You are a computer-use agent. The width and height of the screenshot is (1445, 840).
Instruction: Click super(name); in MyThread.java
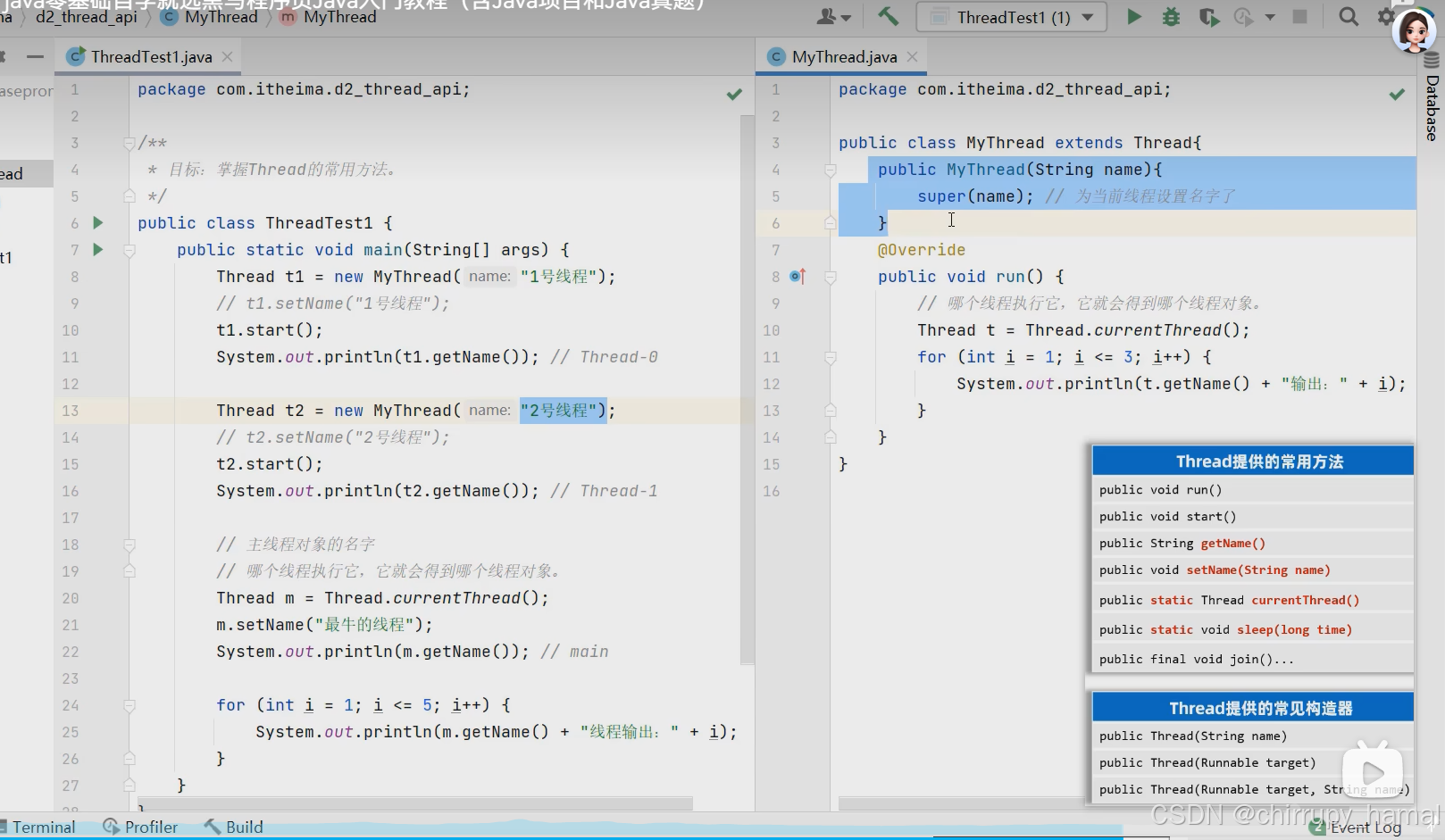point(975,195)
